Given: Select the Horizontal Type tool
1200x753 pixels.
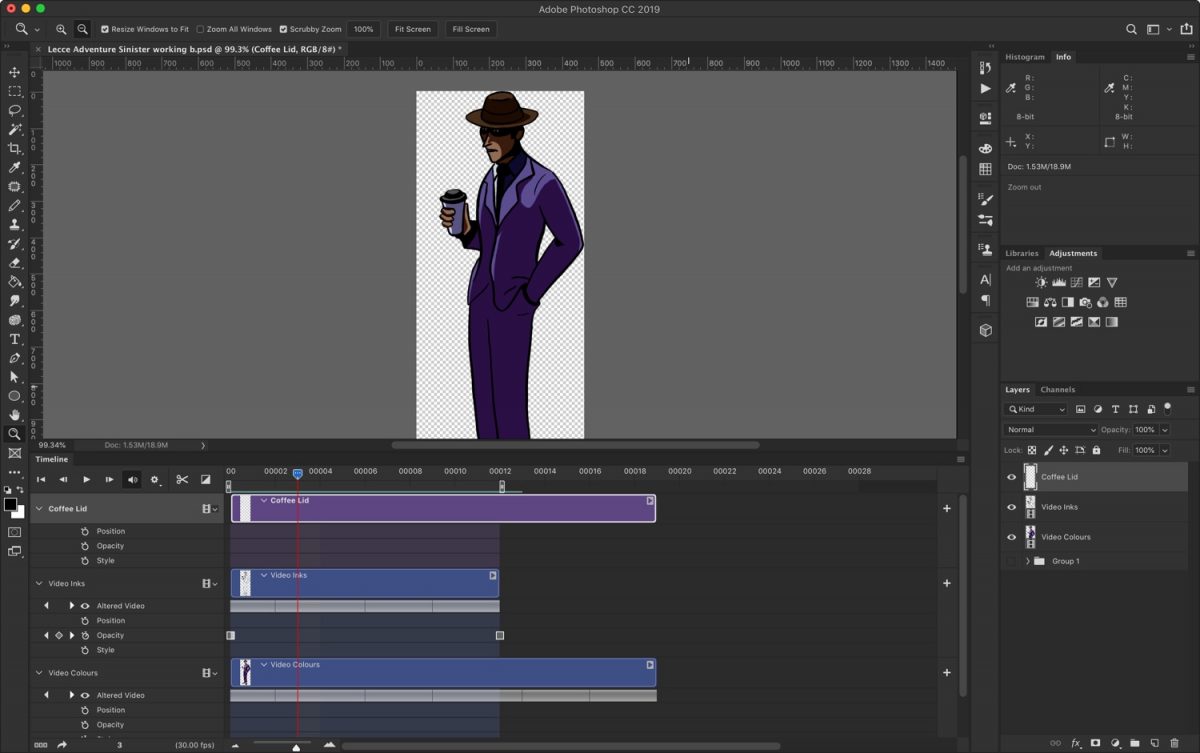Looking at the screenshot, I should click(14, 338).
